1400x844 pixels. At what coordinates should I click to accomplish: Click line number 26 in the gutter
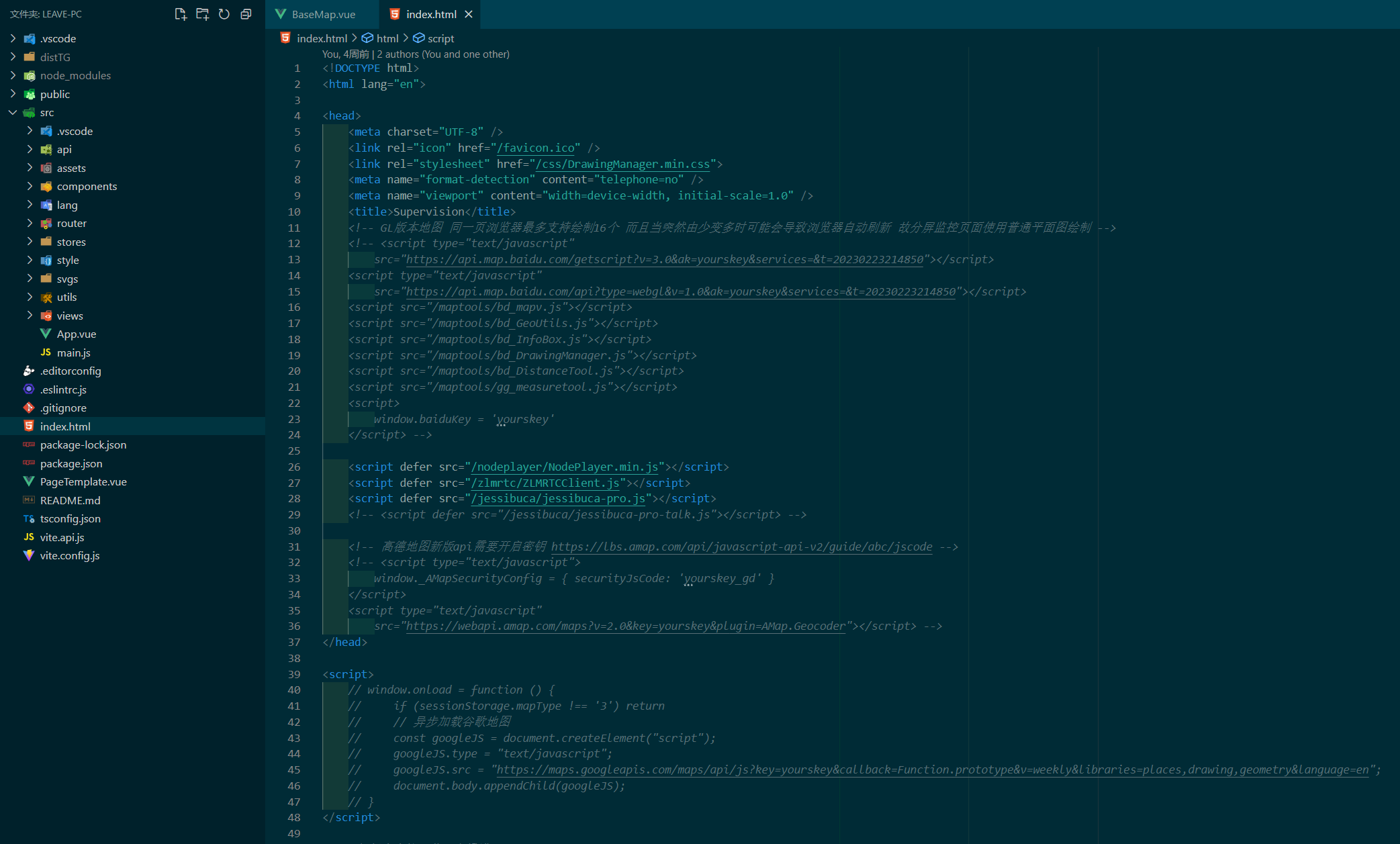tap(294, 467)
